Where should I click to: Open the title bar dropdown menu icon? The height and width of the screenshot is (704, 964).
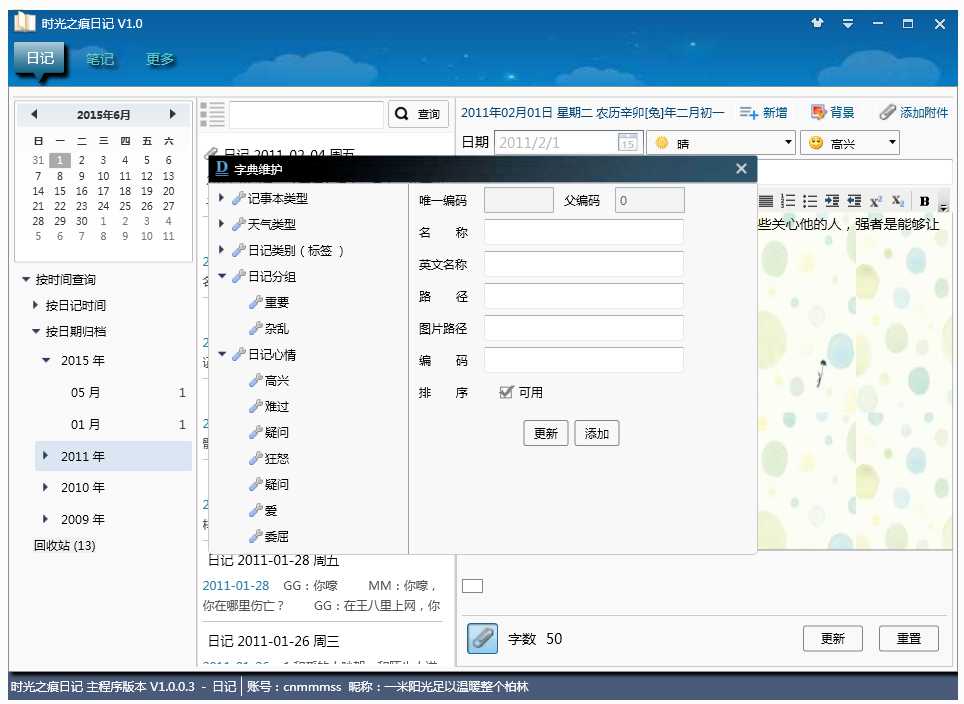pyautogui.click(x=848, y=23)
